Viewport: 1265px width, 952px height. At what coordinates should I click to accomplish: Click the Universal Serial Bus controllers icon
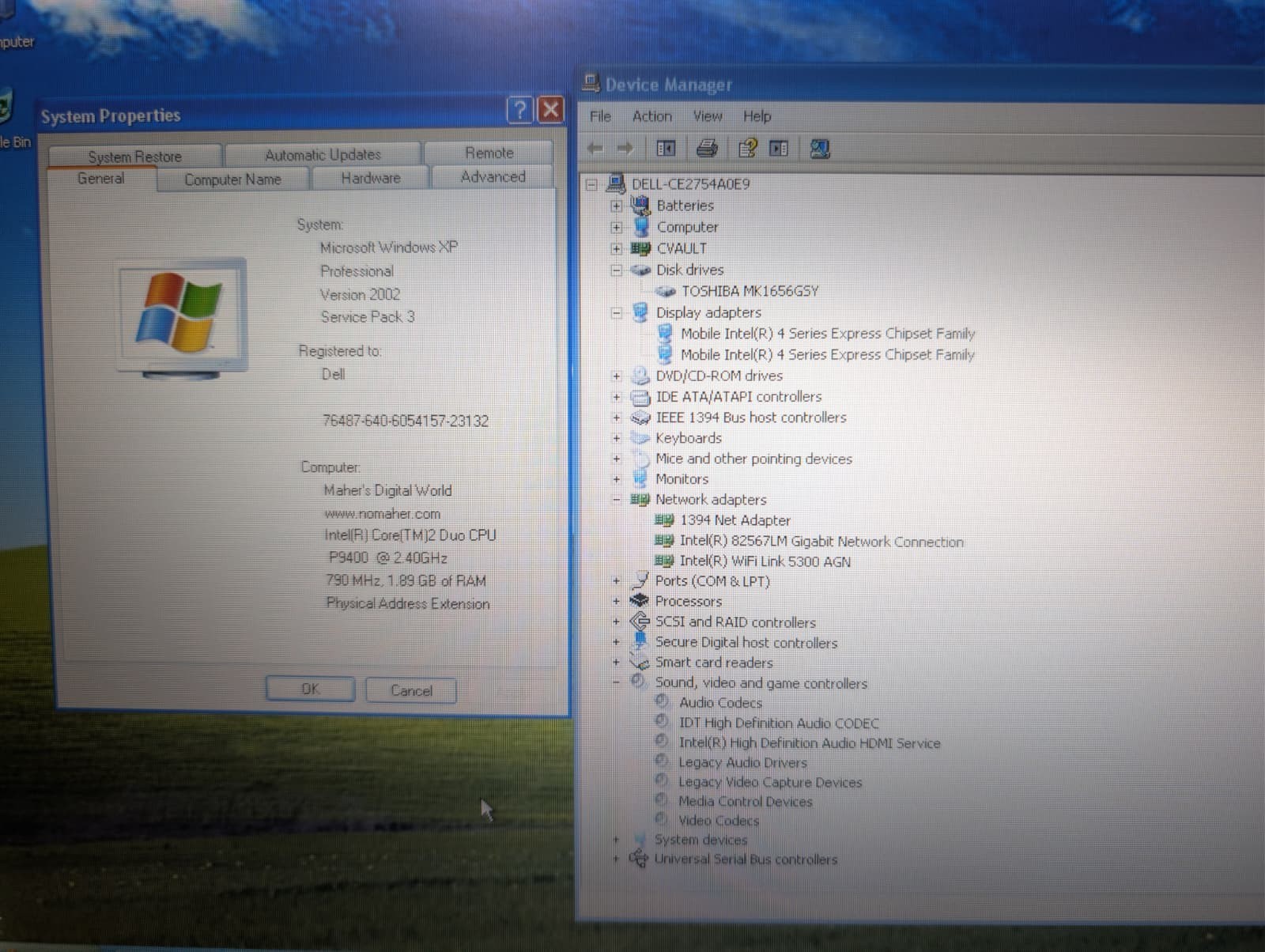click(638, 858)
